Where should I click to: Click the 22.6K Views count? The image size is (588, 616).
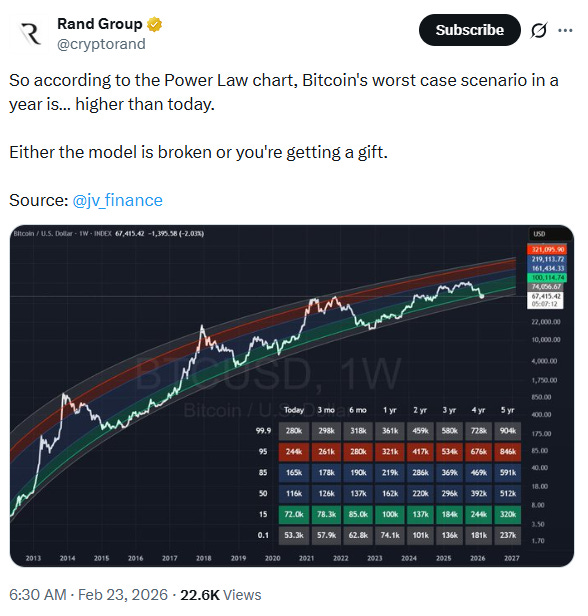(221, 595)
